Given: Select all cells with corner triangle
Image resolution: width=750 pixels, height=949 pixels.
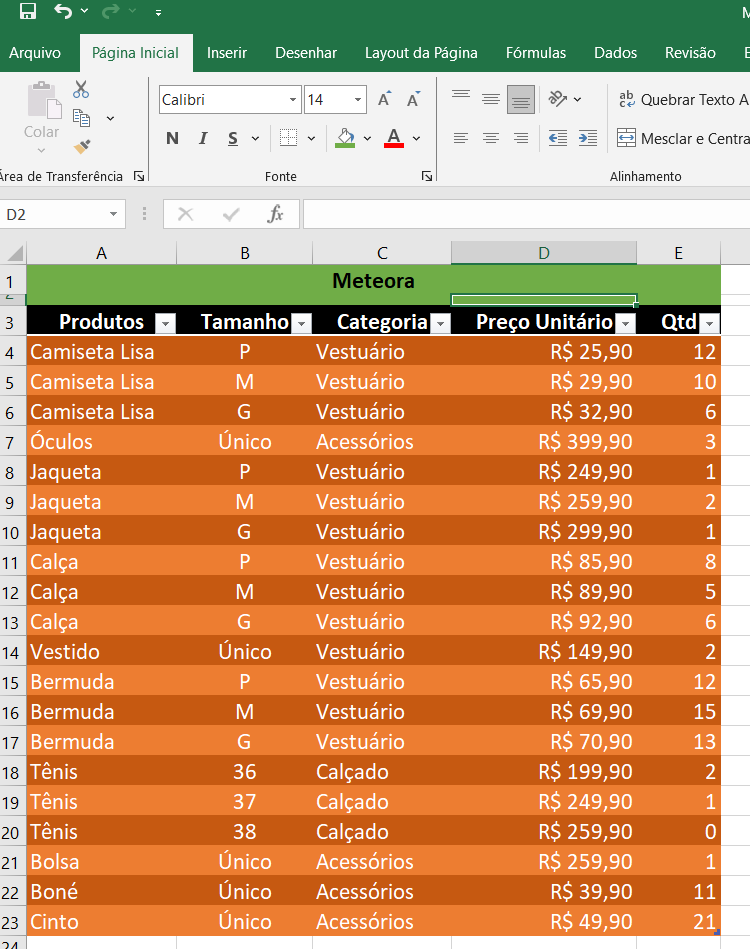Looking at the screenshot, I should click(13, 252).
